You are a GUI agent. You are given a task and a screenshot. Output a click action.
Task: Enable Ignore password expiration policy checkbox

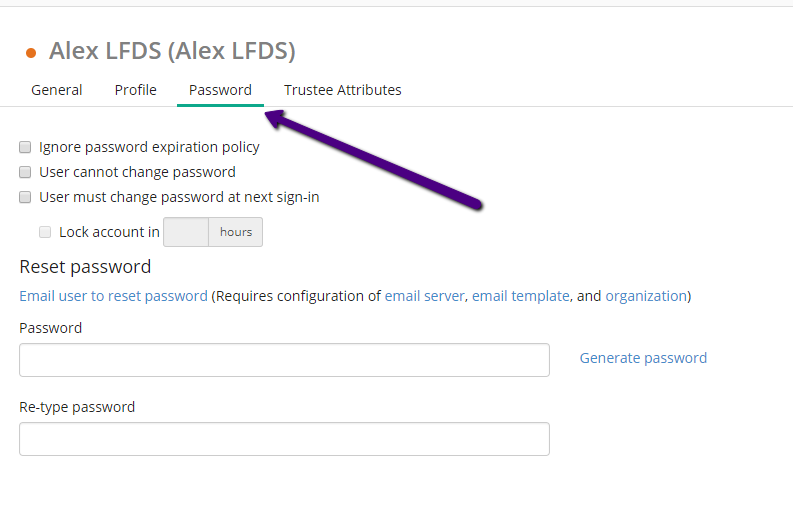click(25, 147)
